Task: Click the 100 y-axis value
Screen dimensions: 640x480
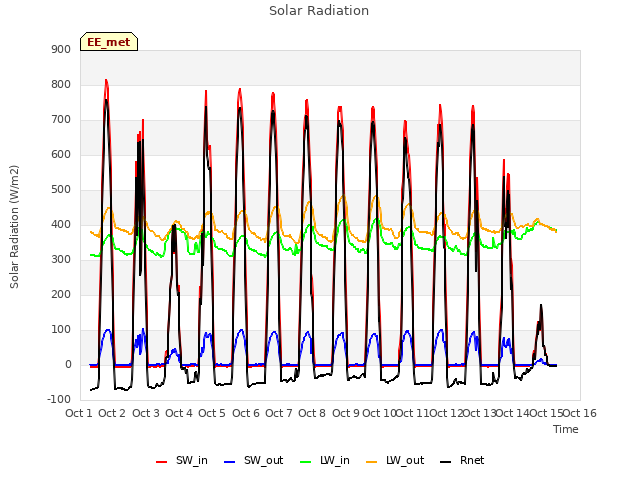Action: (x=61, y=329)
